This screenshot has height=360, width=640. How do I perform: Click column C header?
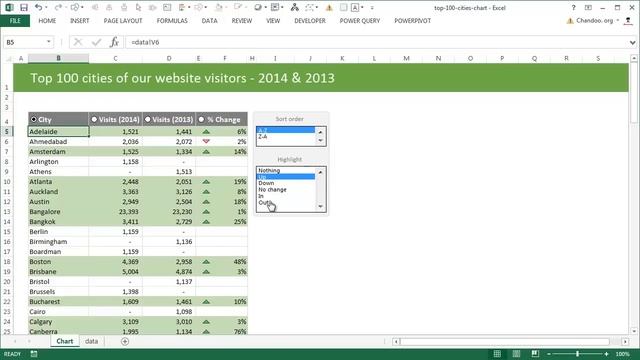(115, 59)
